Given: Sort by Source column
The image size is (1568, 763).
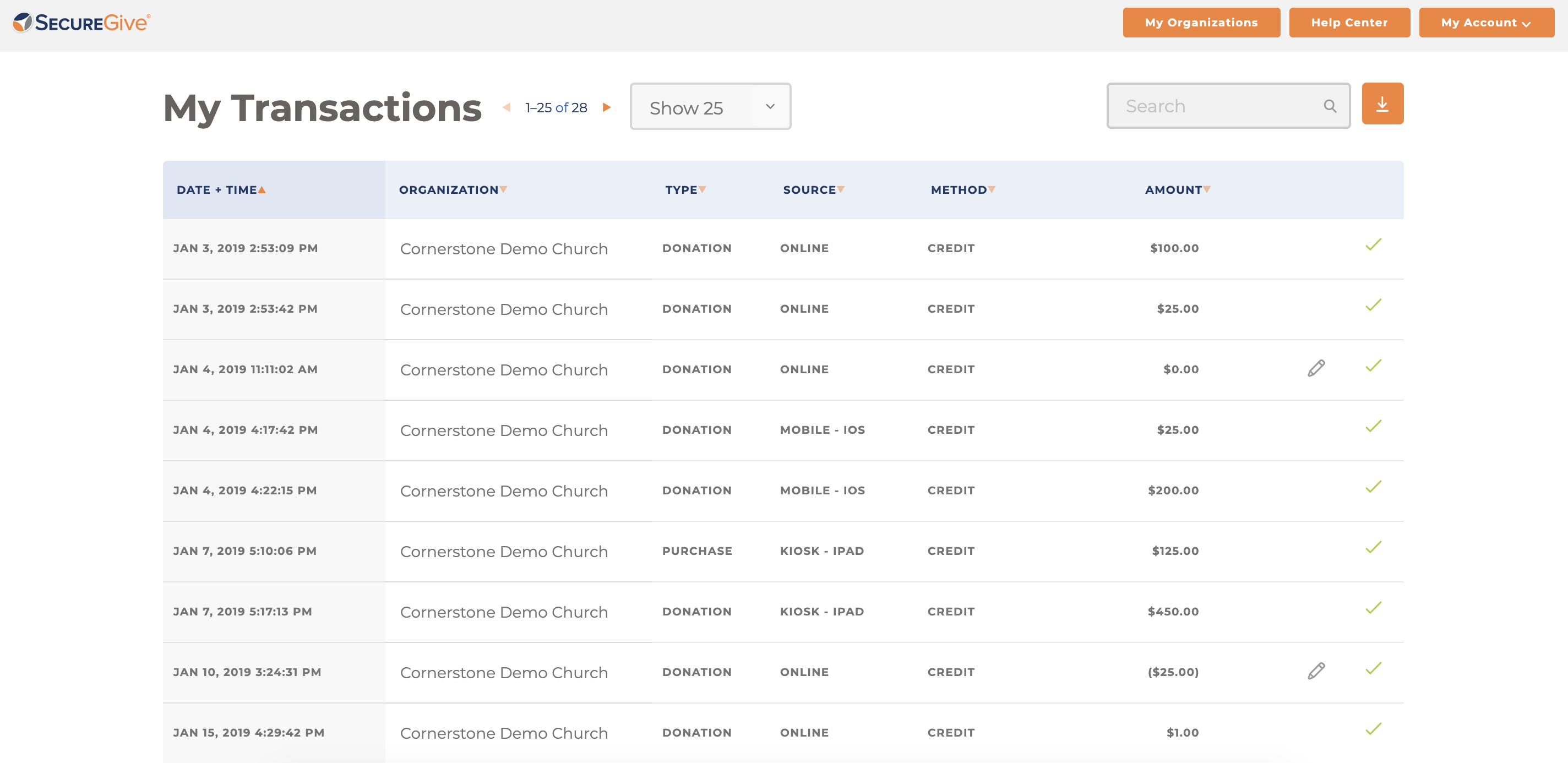Looking at the screenshot, I should (814, 190).
